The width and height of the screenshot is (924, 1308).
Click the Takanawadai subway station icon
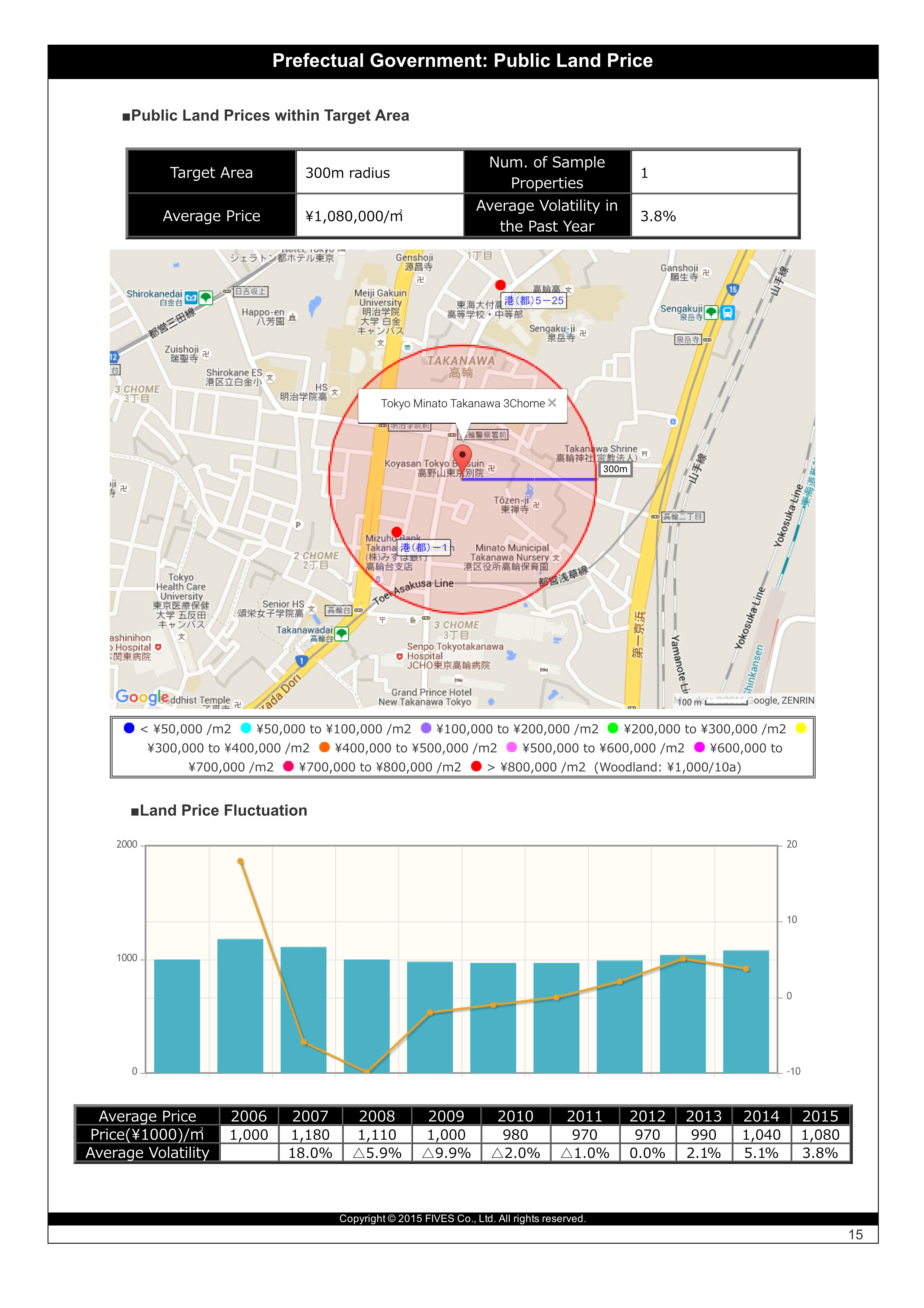point(342,633)
